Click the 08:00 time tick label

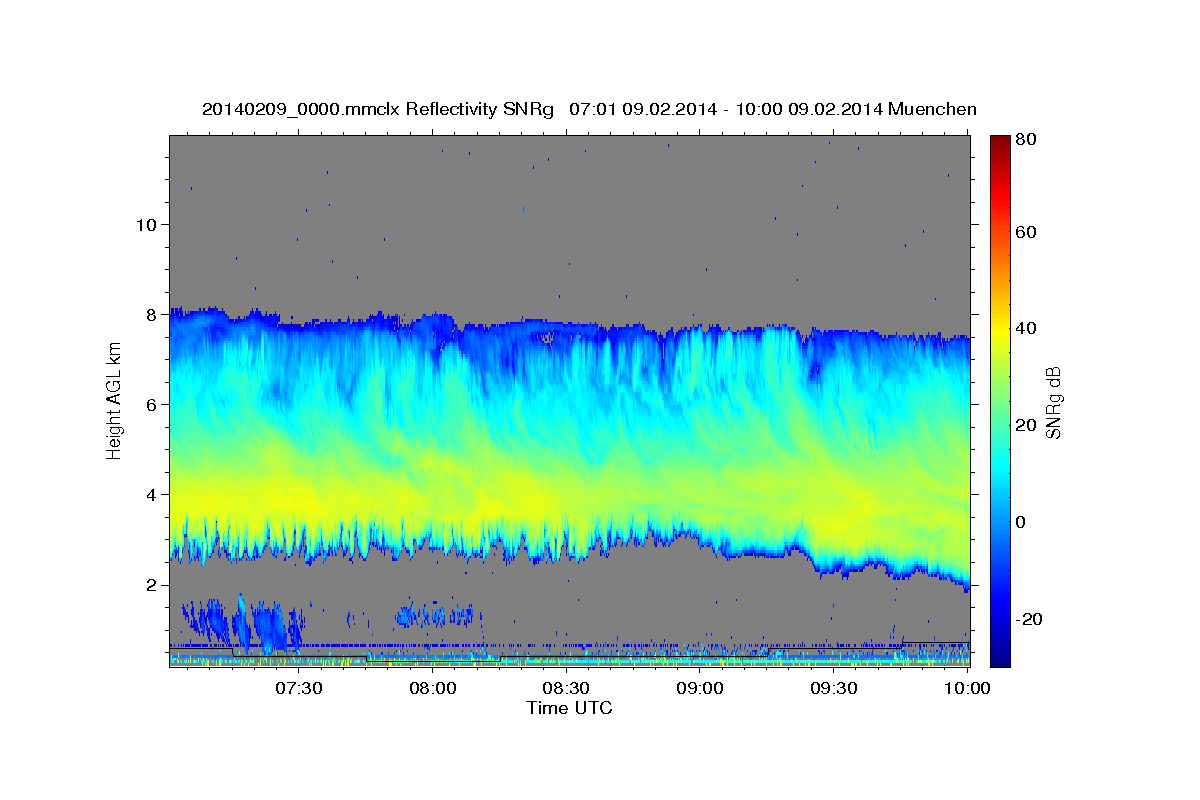[x=432, y=688]
